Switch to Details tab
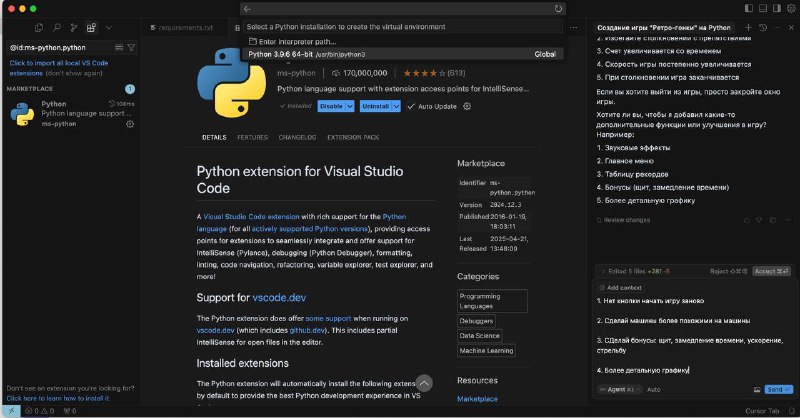The width and height of the screenshot is (800, 418). [214, 137]
